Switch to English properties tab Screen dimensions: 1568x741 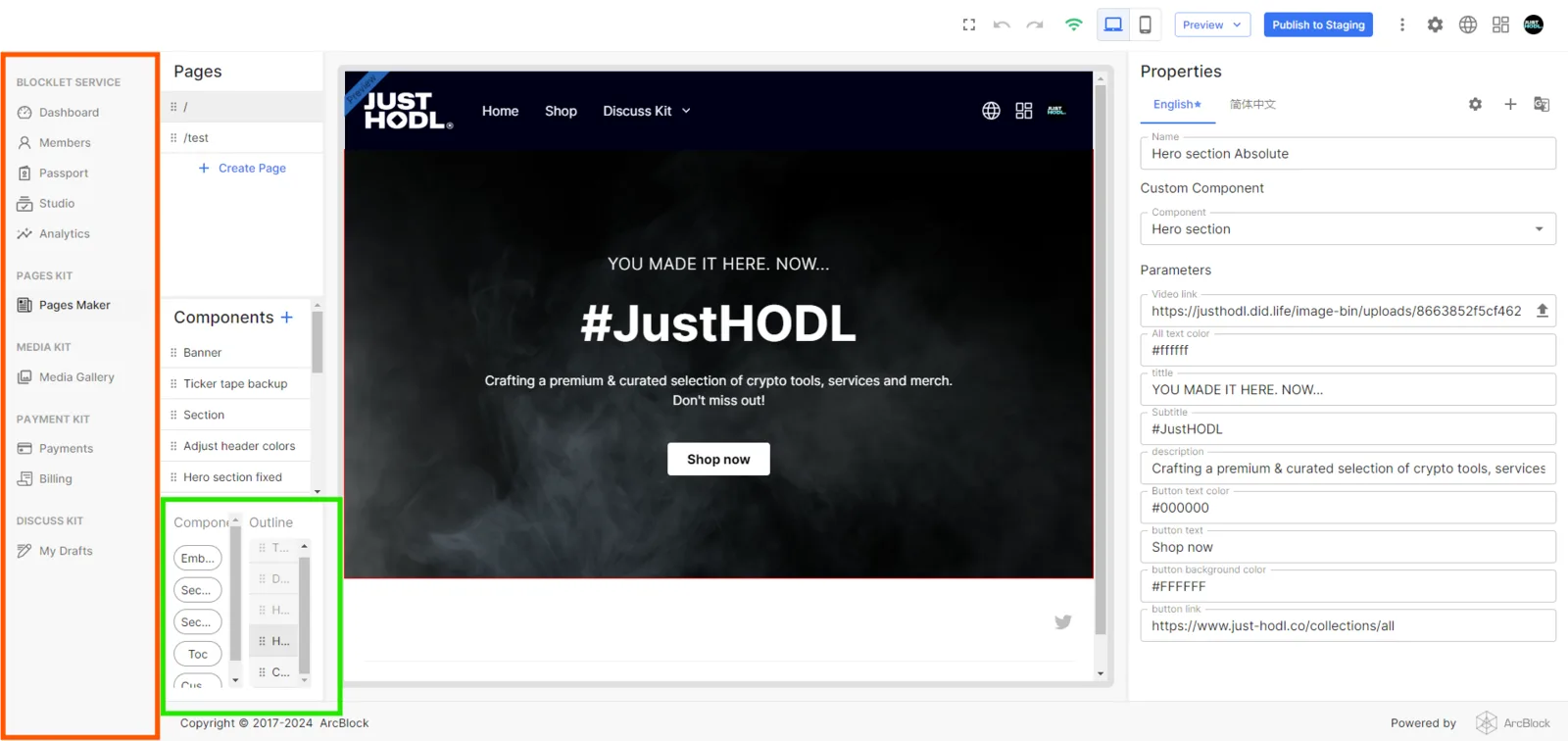pyautogui.click(x=1177, y=105)
